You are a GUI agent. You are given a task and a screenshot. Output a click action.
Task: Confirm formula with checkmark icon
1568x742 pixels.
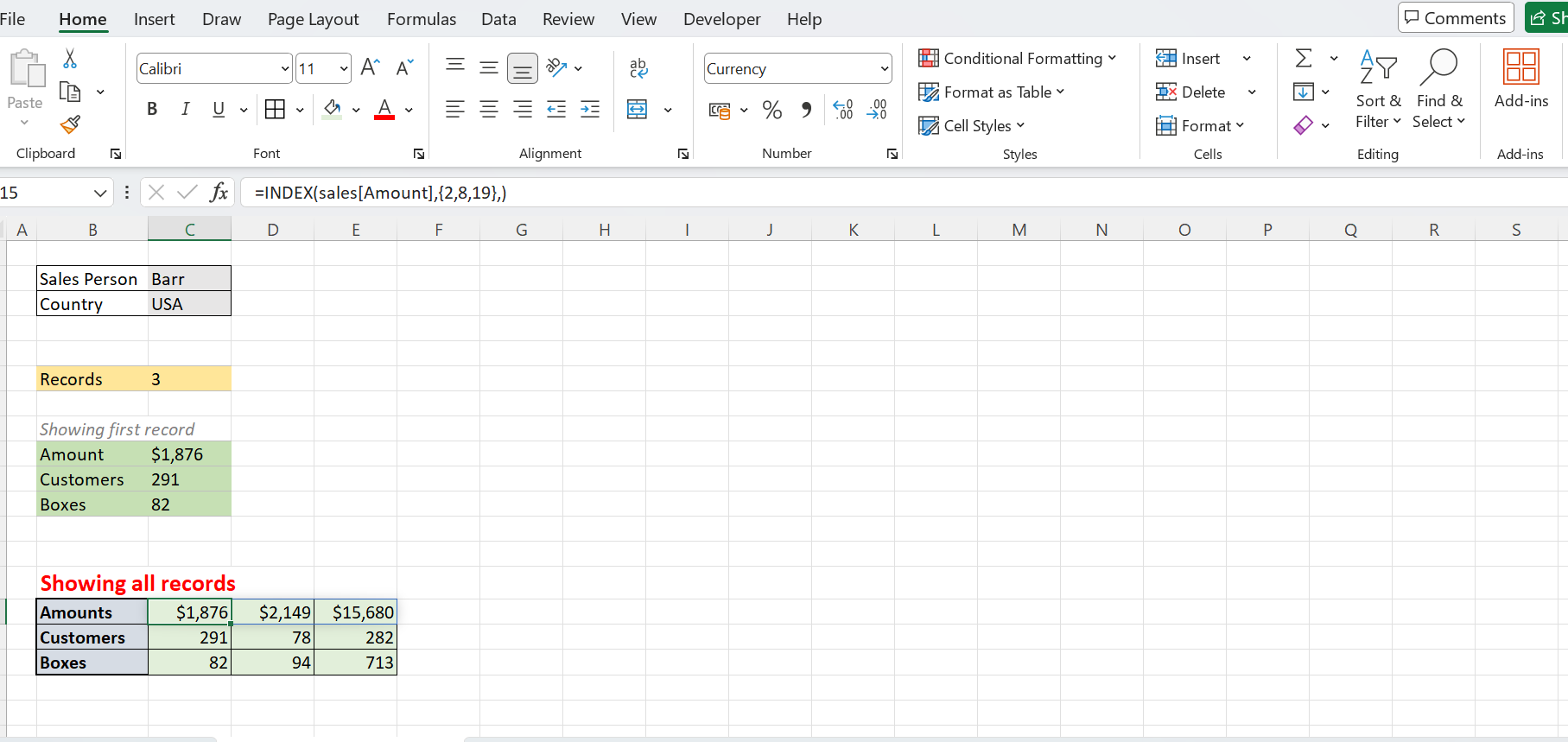point(187,192)
